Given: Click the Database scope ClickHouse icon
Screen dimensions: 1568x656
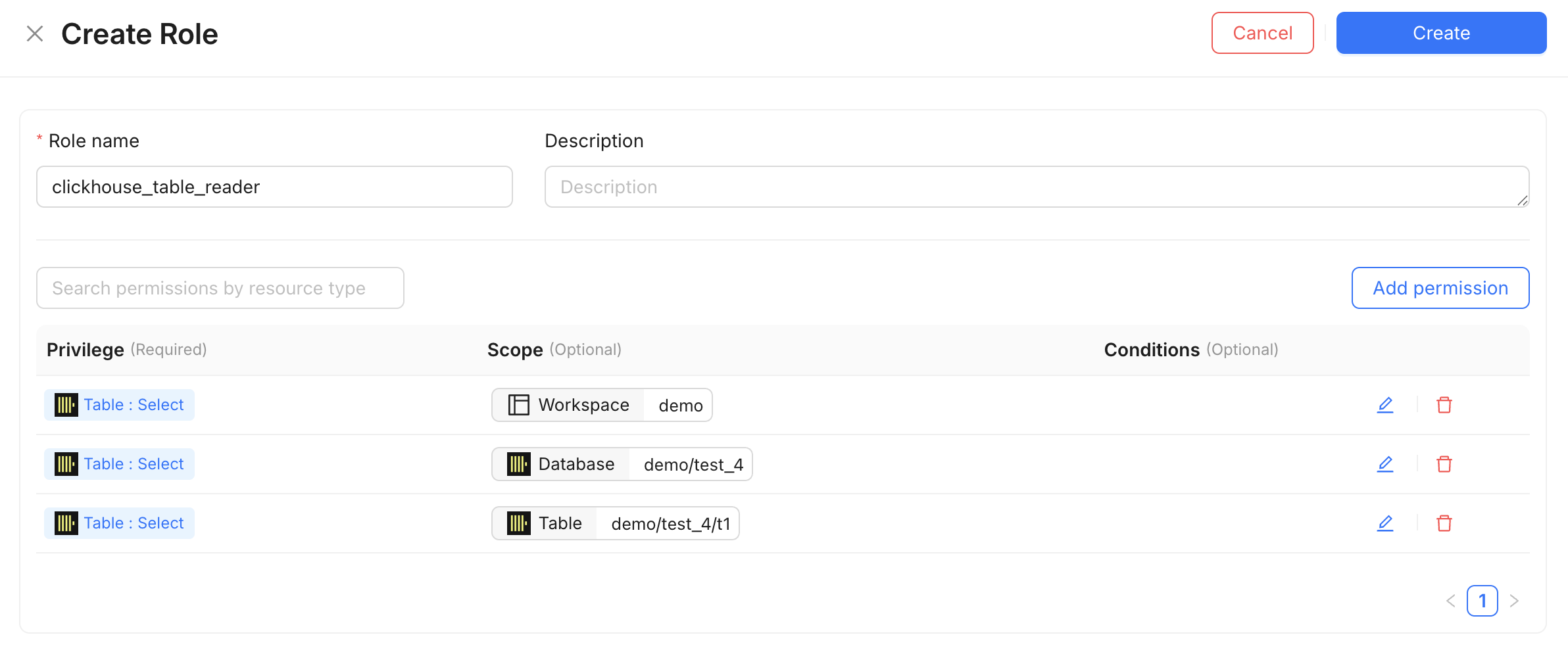Looking at the screenshot, I should [518, 464].
